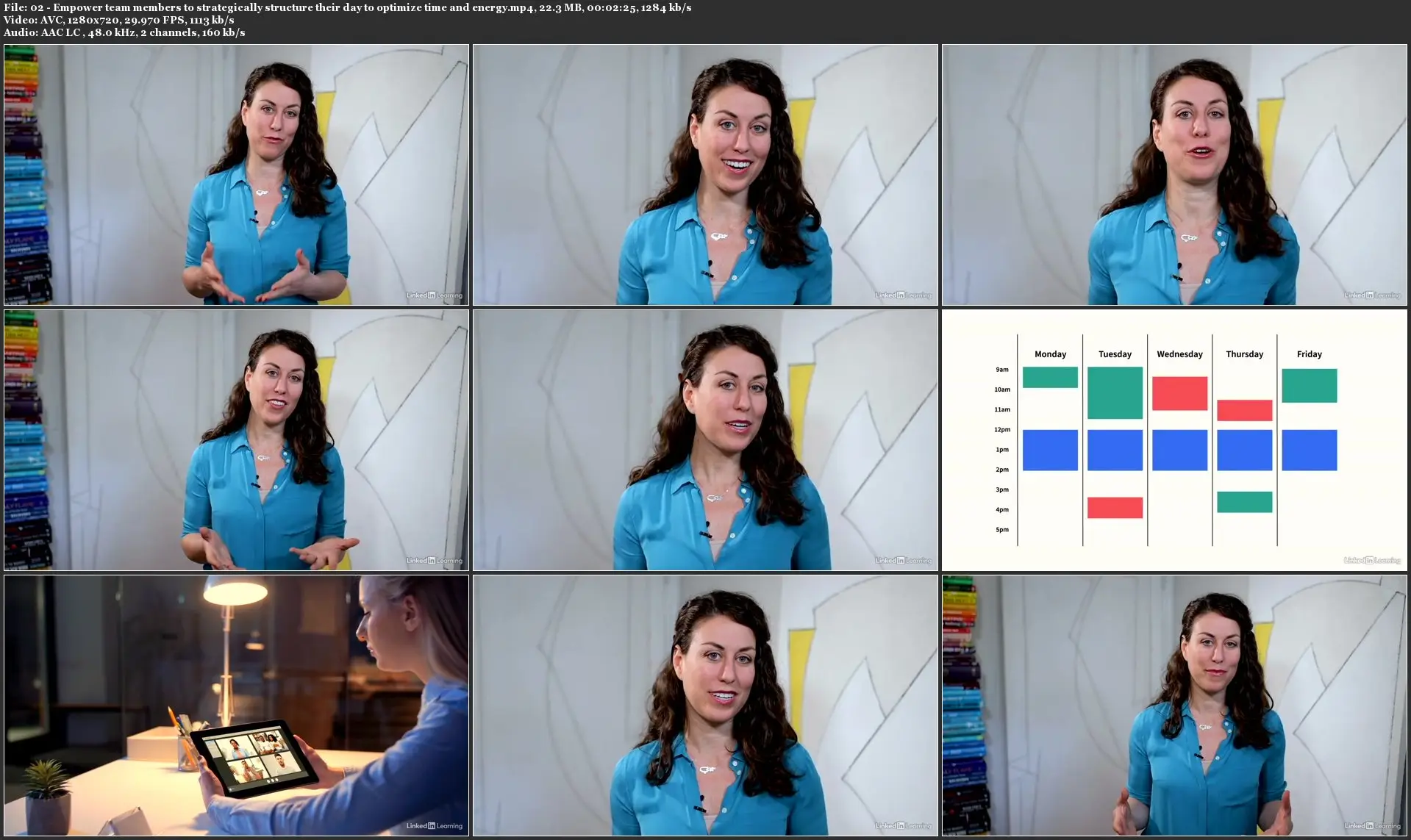
Task: Click the '5pm' time label
Action: (1002, 529)
